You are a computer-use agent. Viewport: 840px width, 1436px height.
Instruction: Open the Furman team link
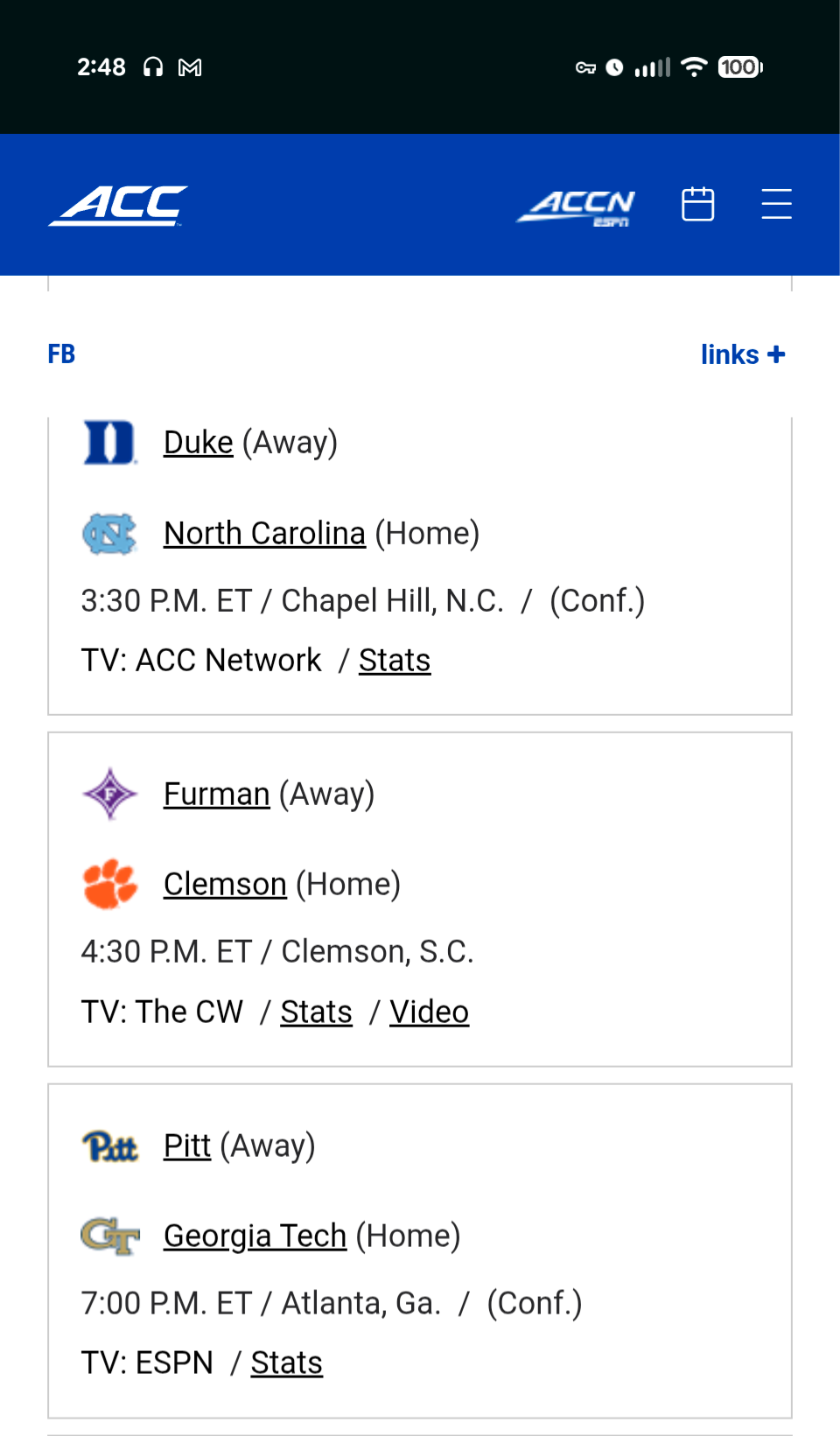(x=216, y=794)
